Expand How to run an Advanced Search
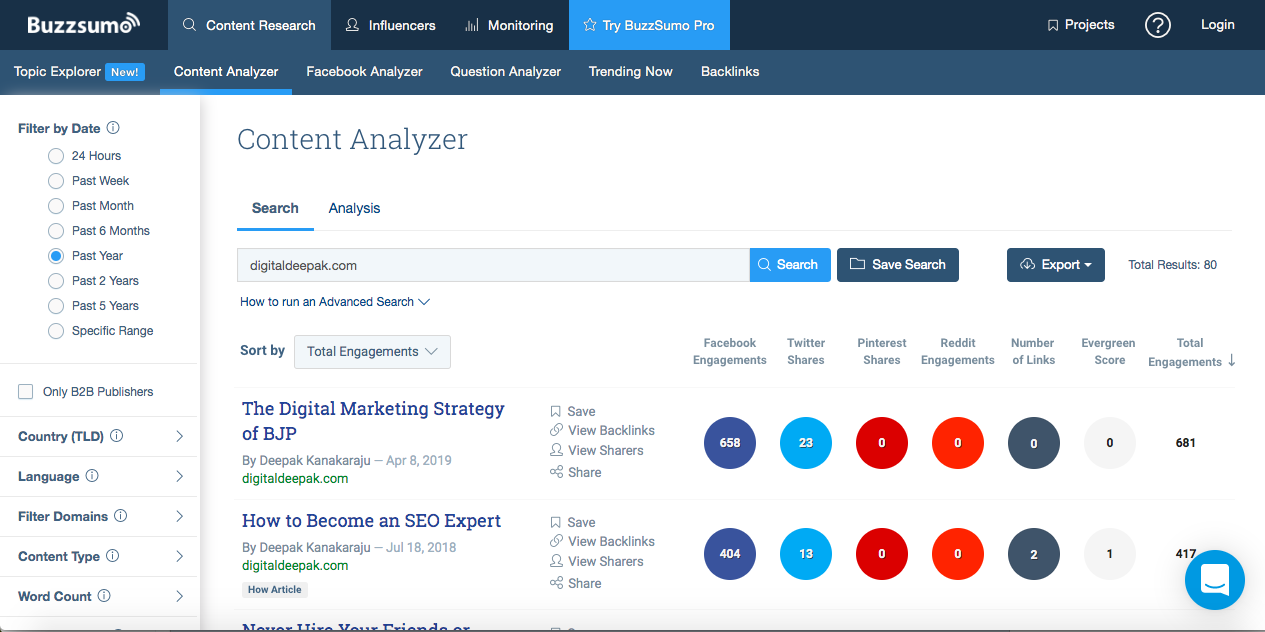 335,302
